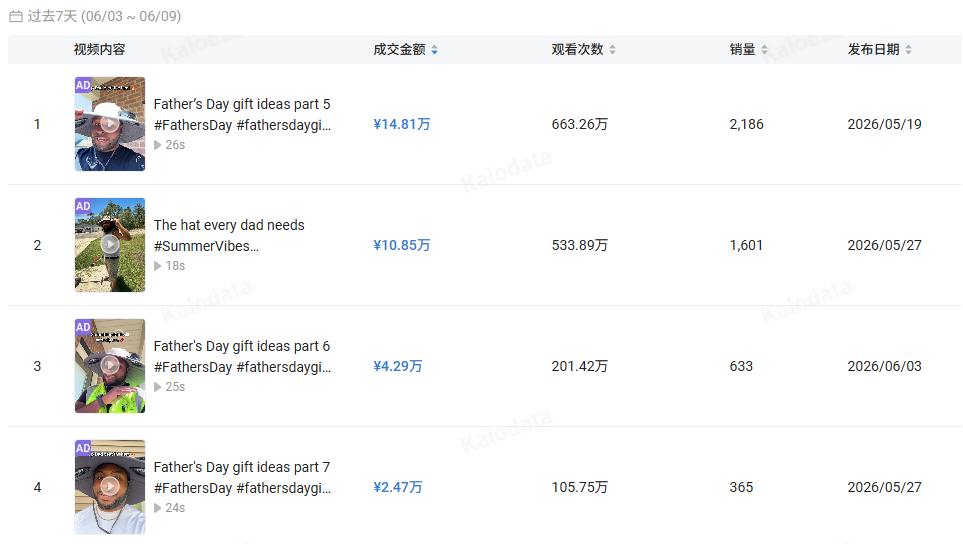Open the Father's Day gift ideas part 7 title
The height and width of the screenshot is (544, 963).
242,467
